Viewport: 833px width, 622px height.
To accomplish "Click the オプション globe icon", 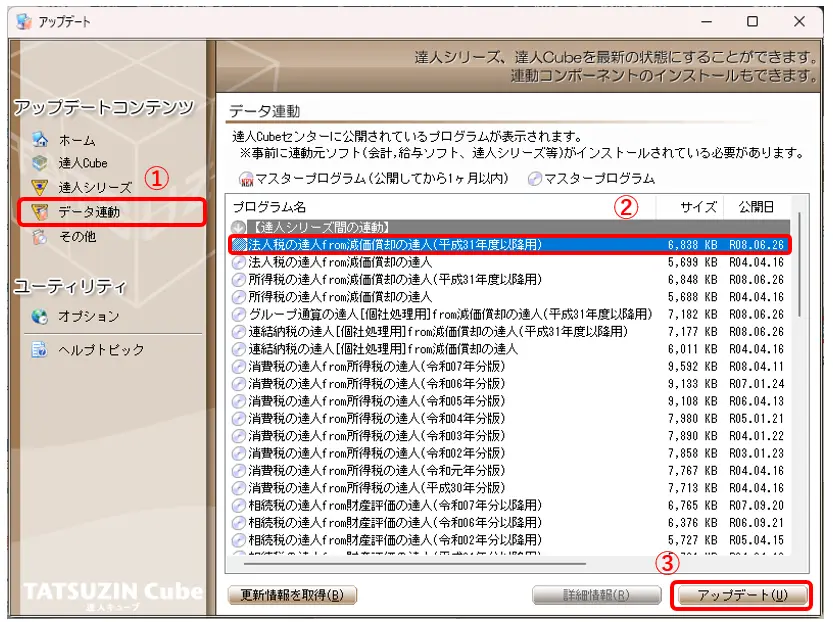I will tap(40, 316).
